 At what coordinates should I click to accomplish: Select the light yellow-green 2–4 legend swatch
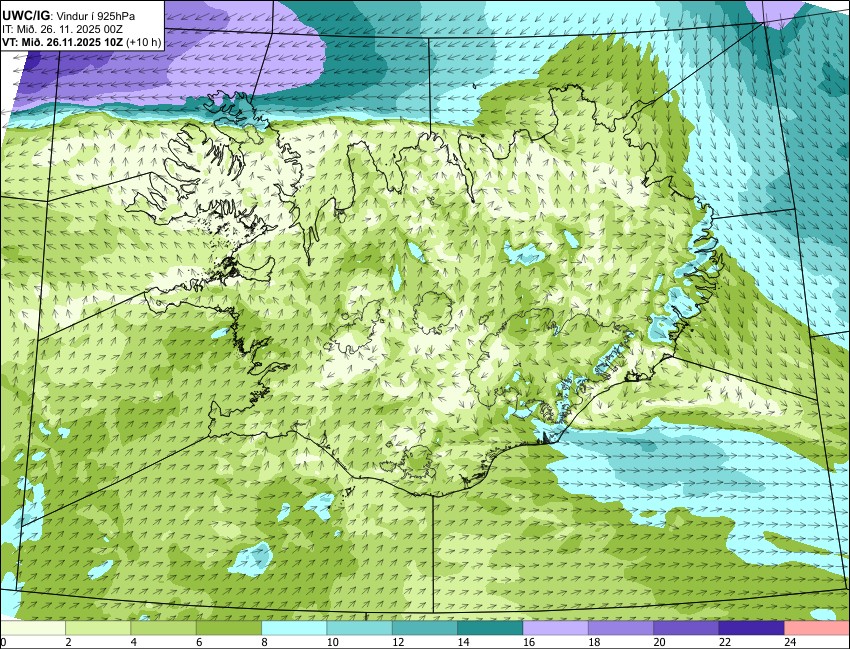pyautogui.click(x=98, y=628)
